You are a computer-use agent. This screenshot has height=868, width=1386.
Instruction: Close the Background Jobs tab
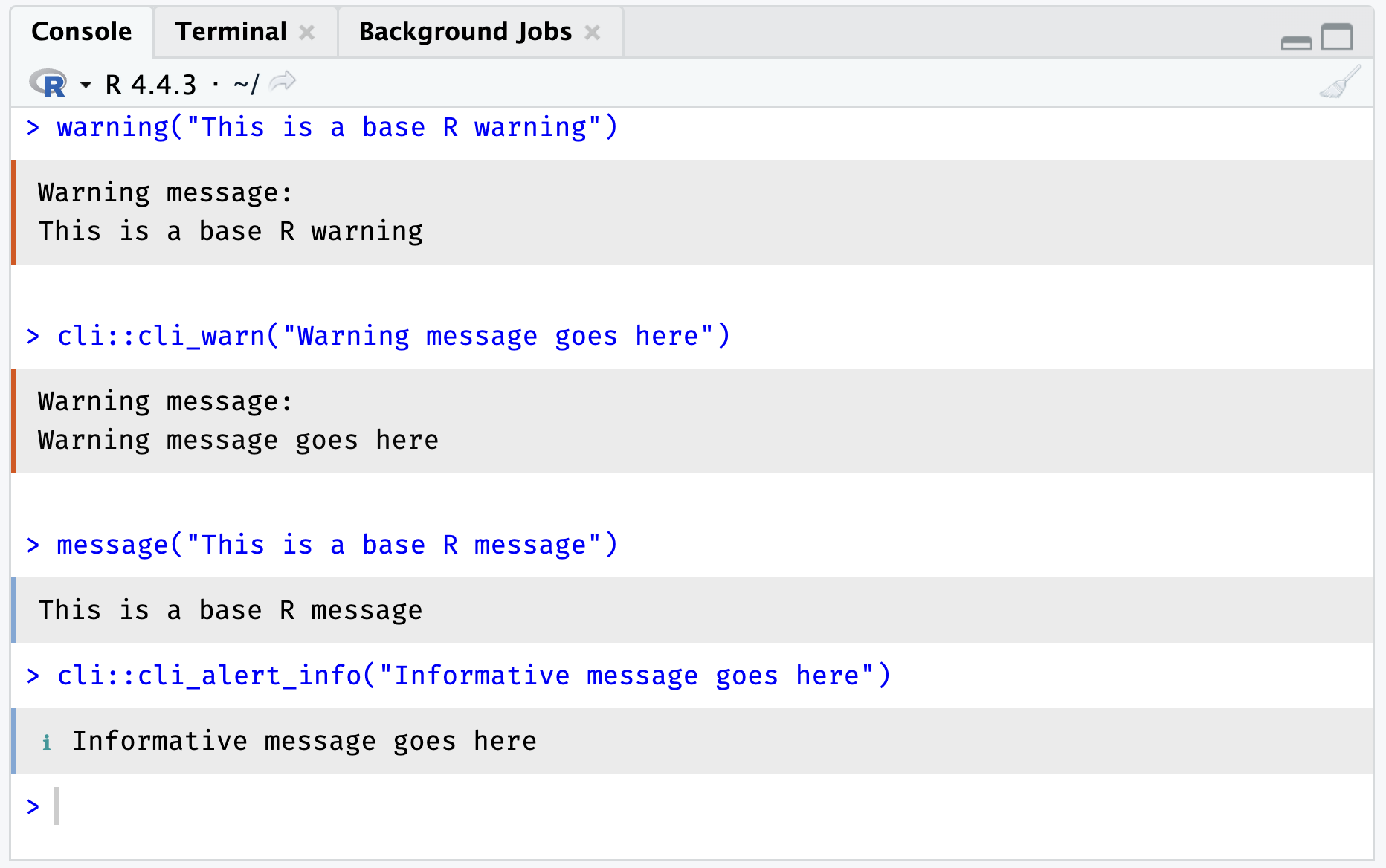pos(592,33)
